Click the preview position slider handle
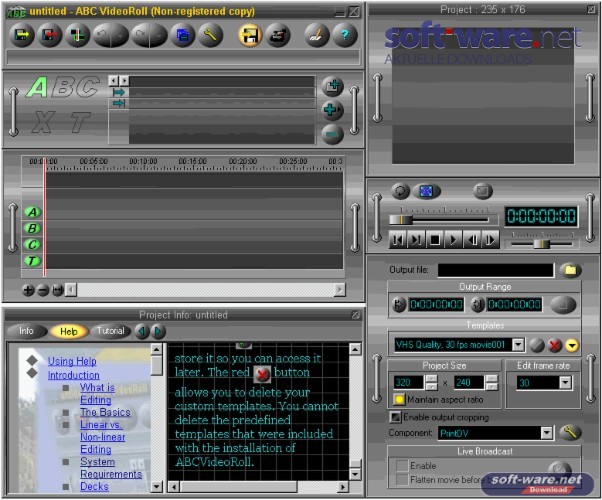Screen dimensions: 602x500 pos(401,220)
